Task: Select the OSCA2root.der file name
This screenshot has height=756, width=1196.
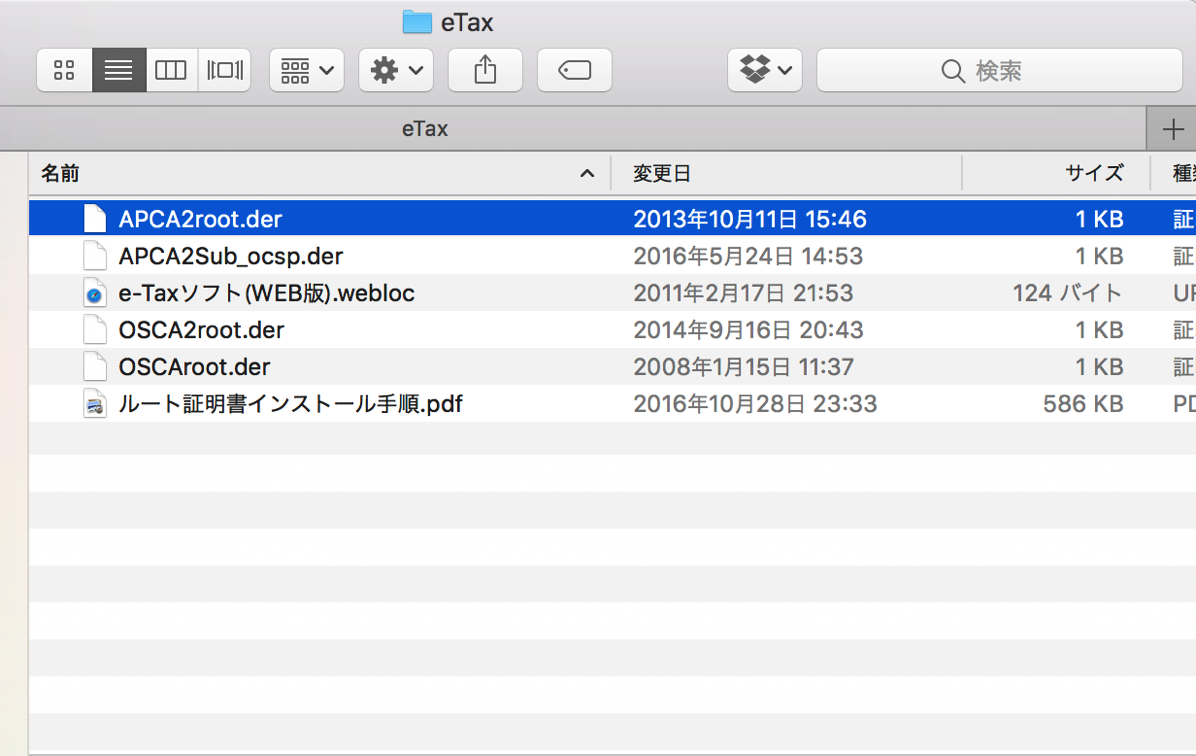Action: coord(201,330)
